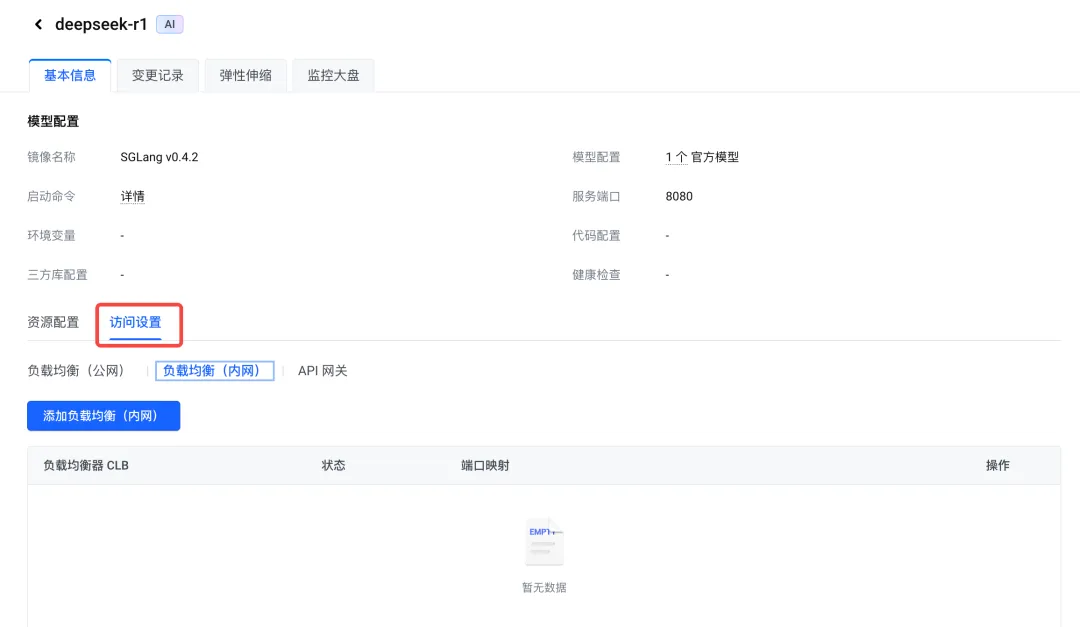Click the 添加负载均衡（内网）button
The height and width of the screenshot is (627, 1080).
103,416
